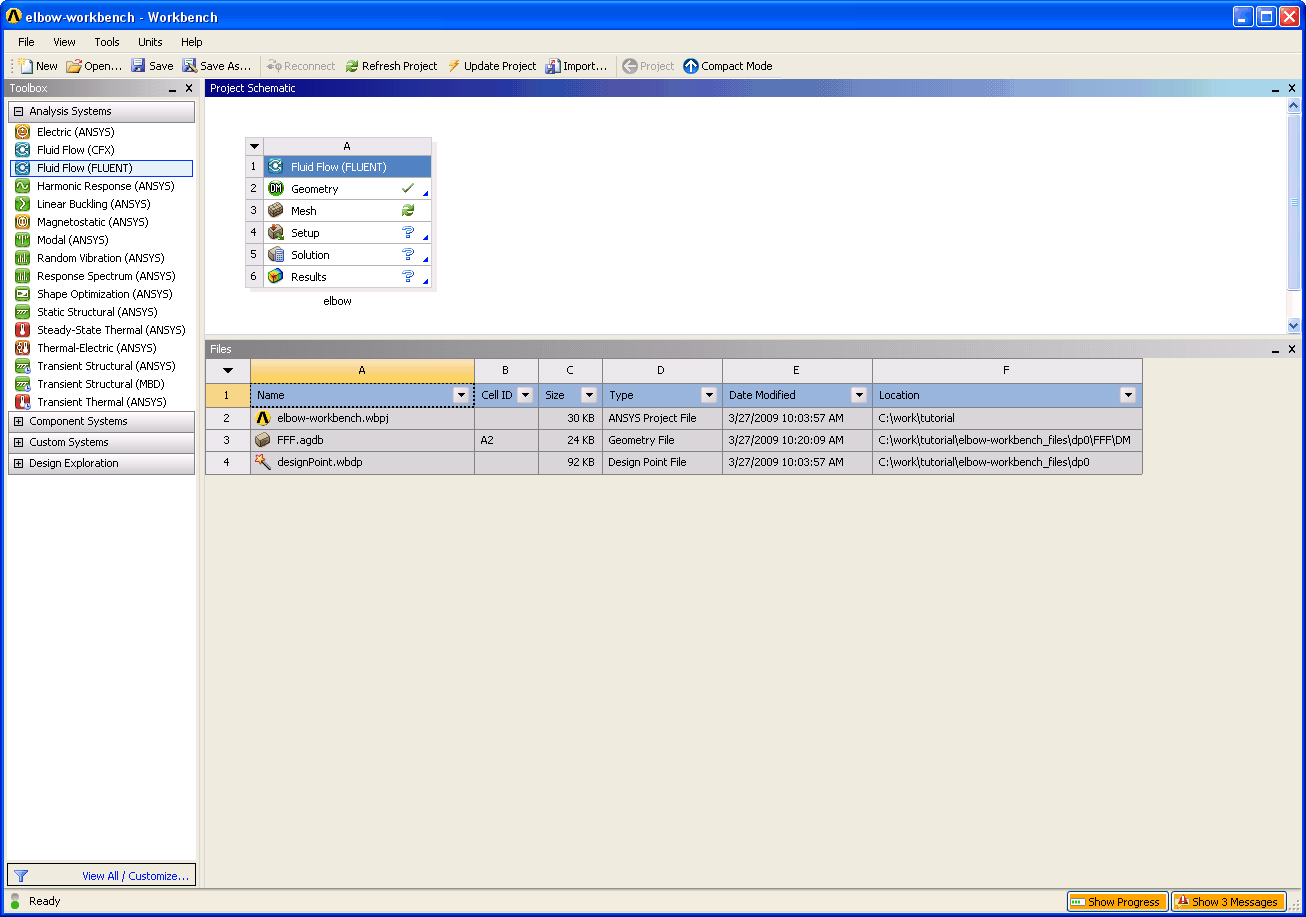The image size is (1306, 917).
Task: Toggle Compact Mode
Action: coord(728,66)
